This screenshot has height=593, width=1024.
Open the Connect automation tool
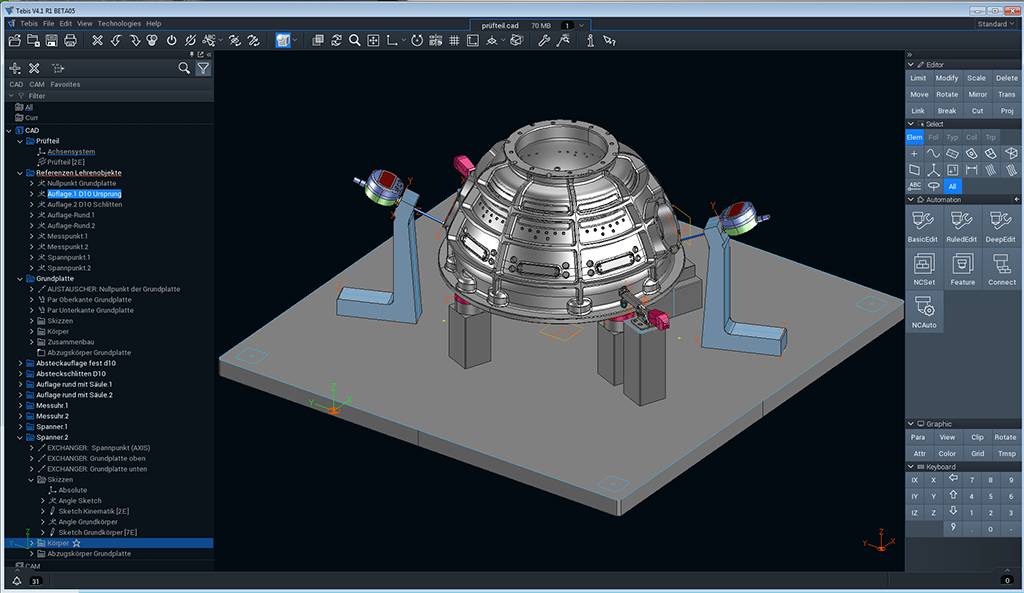[x=1002, y=269]
